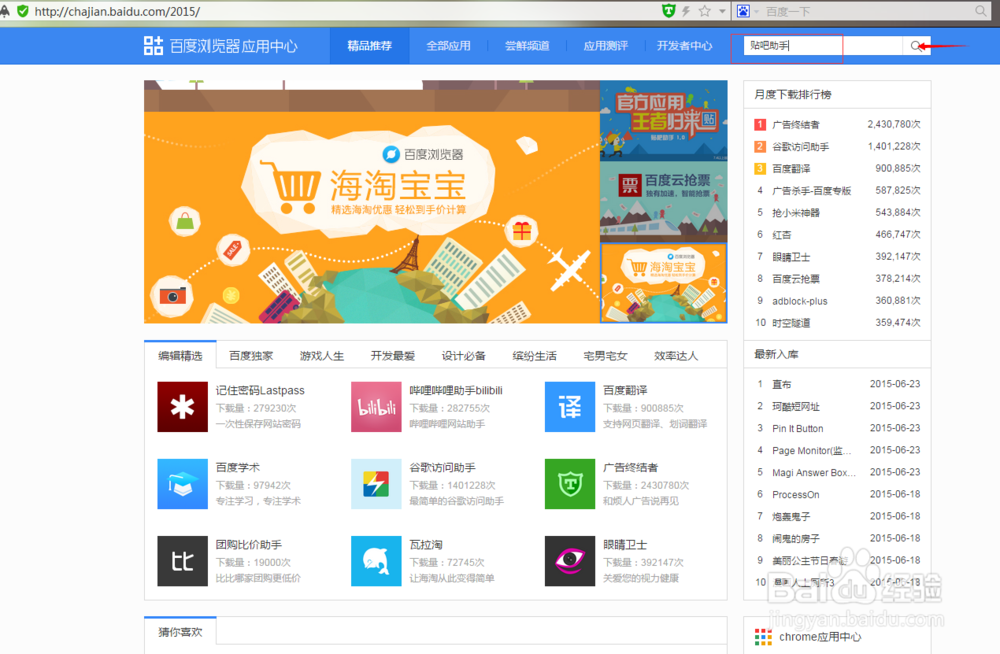Switch to the 效率达人 category tab
The width and height of the screenshot is (1000, 654).
676,355
